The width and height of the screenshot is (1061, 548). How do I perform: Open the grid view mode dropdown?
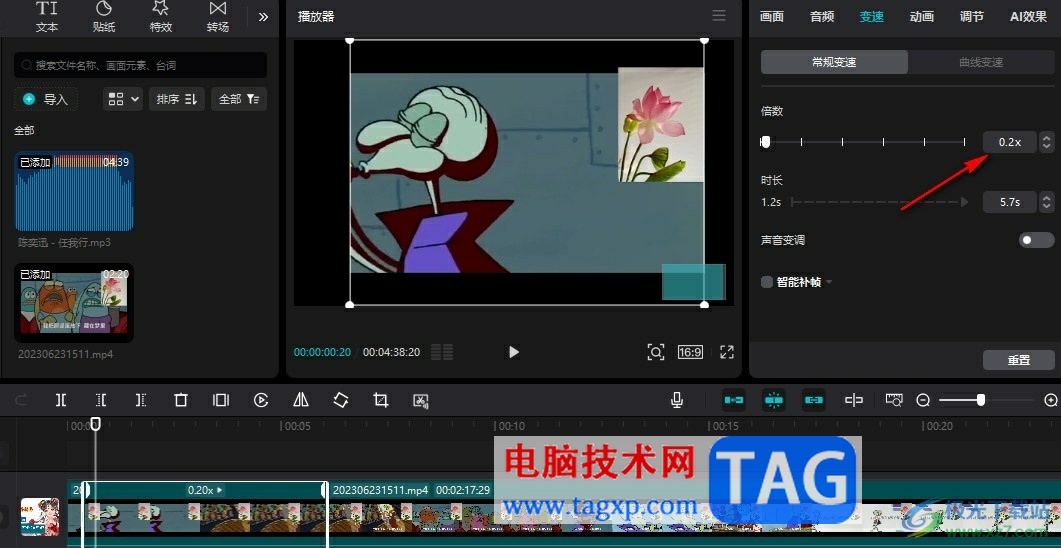(x=123, y=99)
